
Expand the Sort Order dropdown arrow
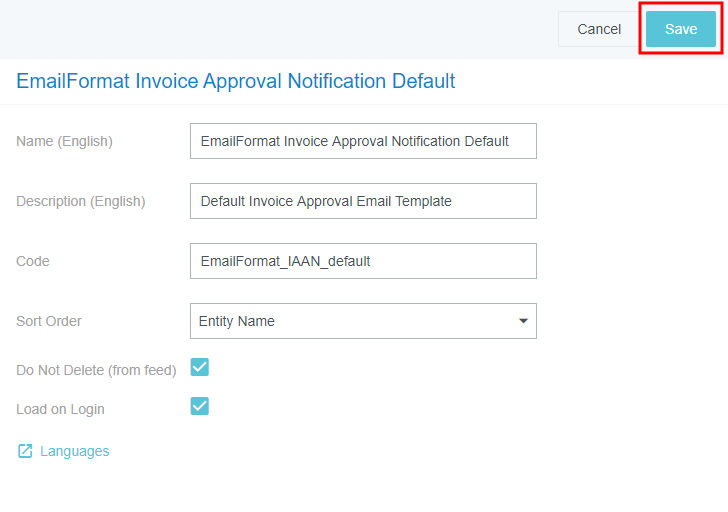coord(523,321)
